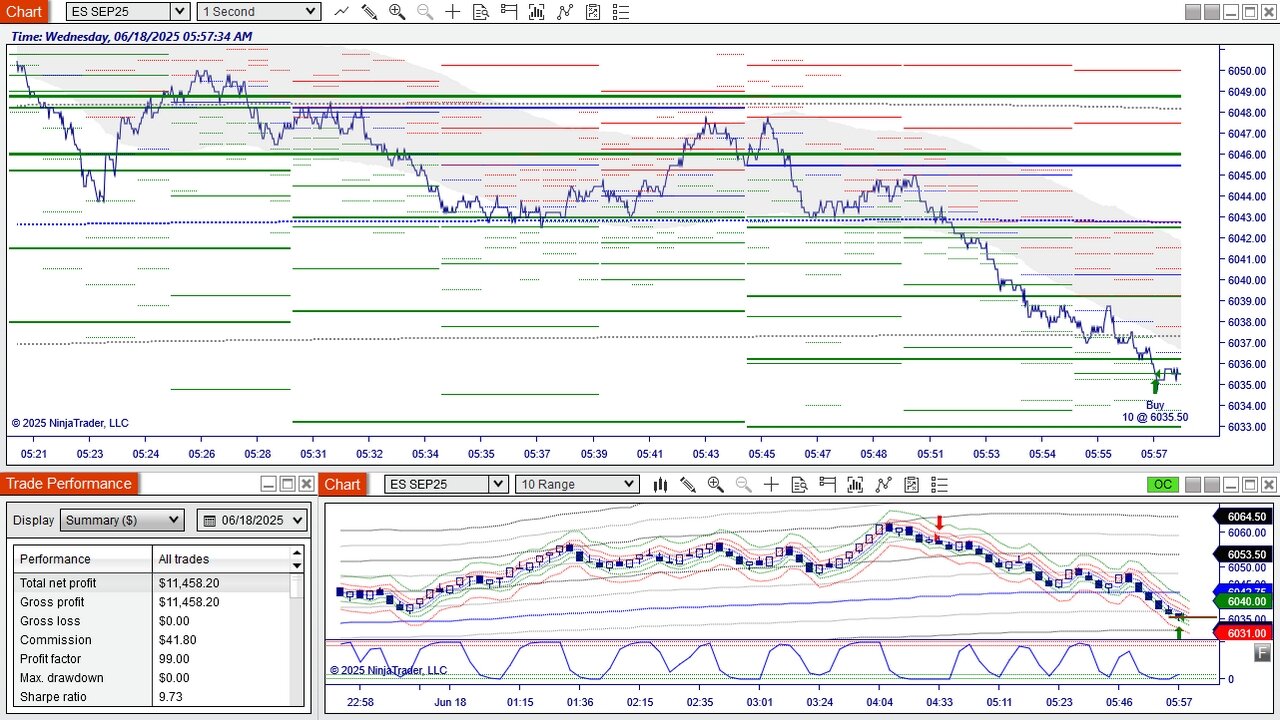
Task: Open Strategies icon in top chart toolbar
Action: pos(593,12)
